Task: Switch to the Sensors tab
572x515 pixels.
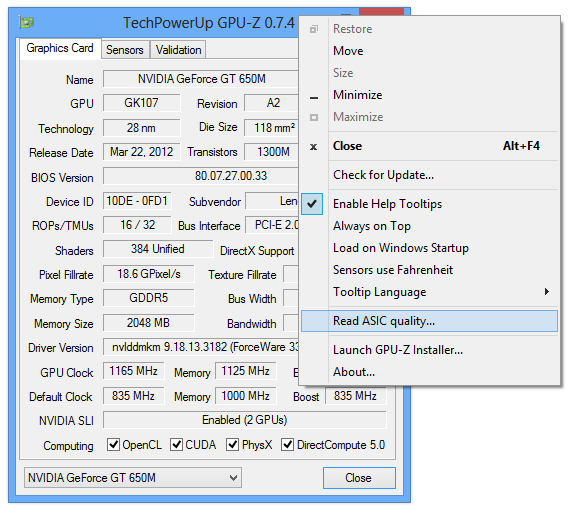Action: [125, 50]
